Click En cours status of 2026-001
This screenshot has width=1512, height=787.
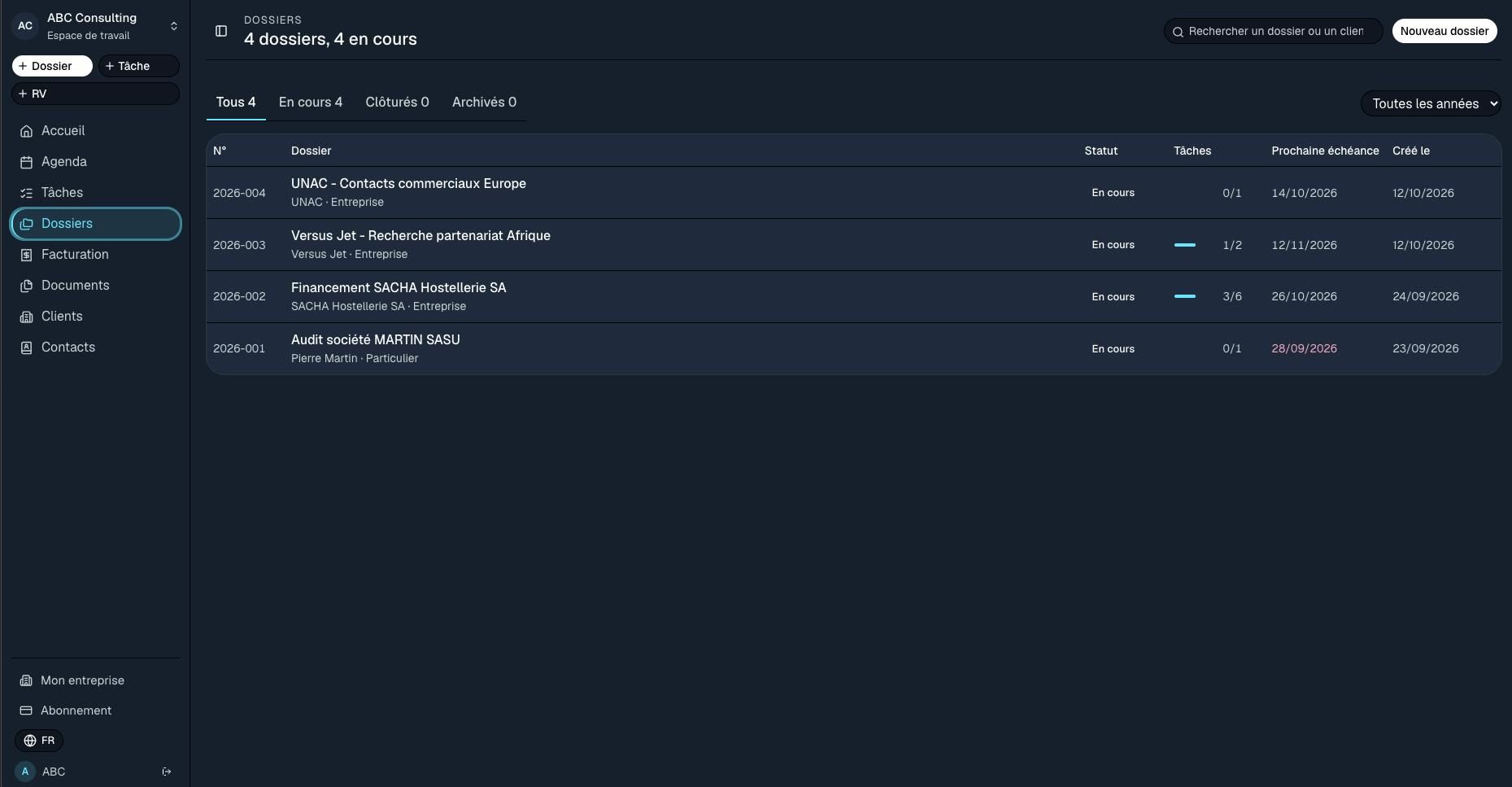point(1113,349)
